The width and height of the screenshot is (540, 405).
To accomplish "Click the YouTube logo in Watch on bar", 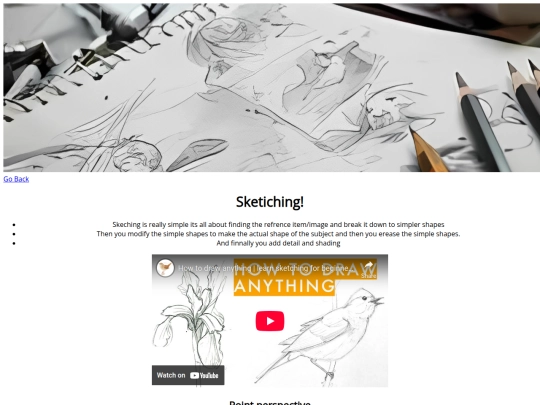I will pyautogui.click(x=204, y=375).
